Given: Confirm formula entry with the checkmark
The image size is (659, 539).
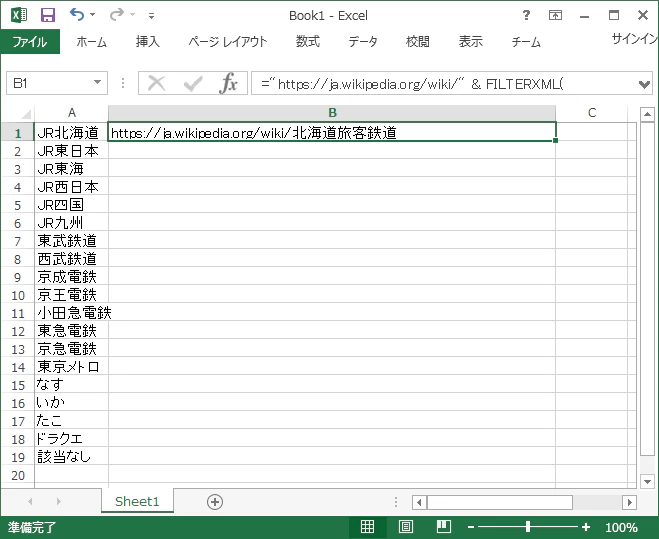Looking at the screenshot, I should [x=193, y=83].
